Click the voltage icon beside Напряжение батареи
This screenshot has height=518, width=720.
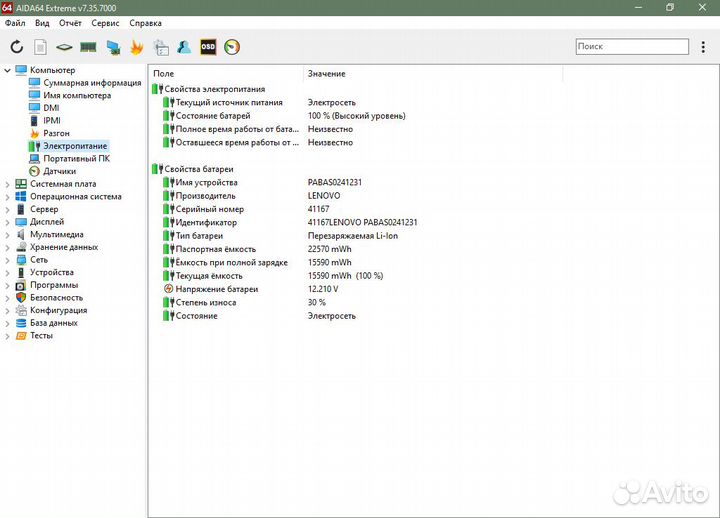[169, 289]
